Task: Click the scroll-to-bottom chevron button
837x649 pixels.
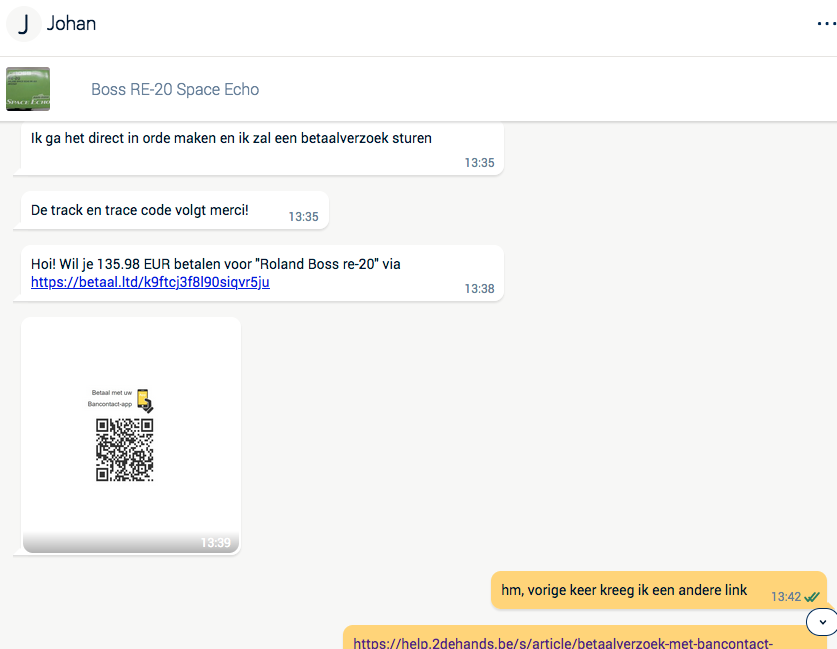Action: (822, 622)
